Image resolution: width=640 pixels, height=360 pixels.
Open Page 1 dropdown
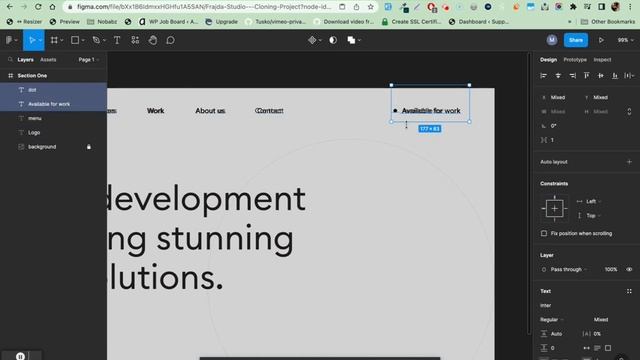[89, 60]
